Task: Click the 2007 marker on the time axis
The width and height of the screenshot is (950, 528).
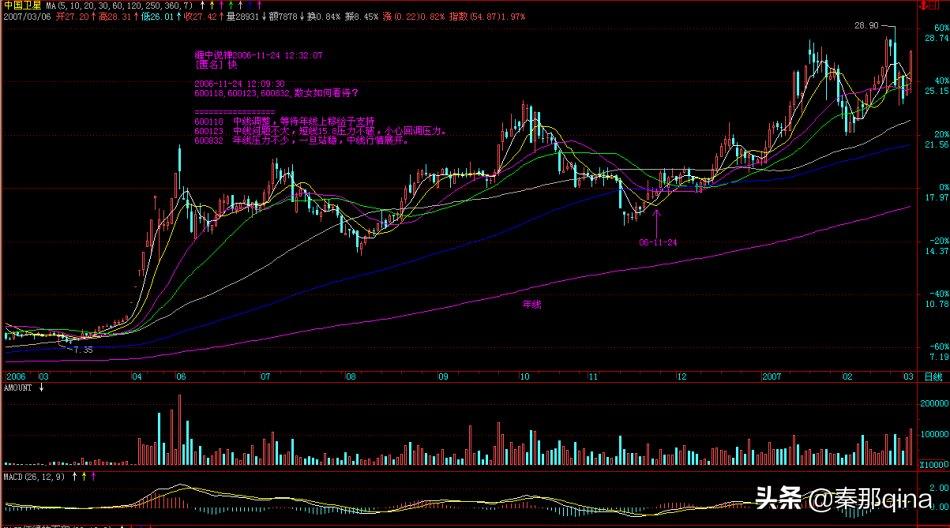Action: (x=771, y=377)
